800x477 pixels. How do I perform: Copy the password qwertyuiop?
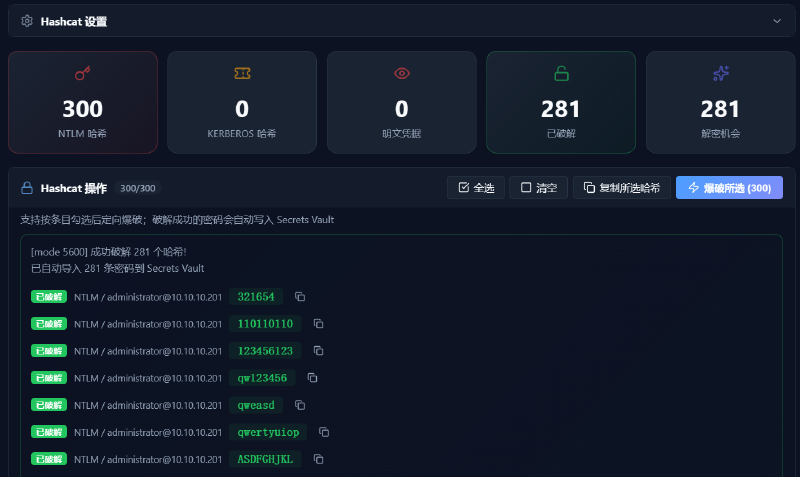324,432
